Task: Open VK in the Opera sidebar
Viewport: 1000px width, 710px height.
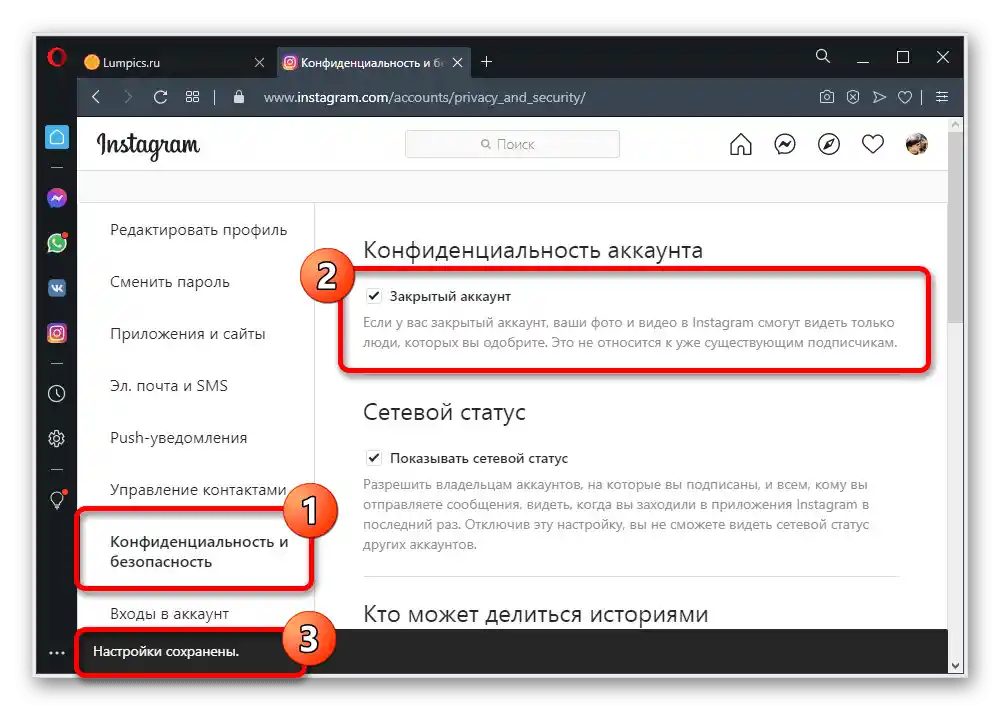Action: click(x=57, y=288)
